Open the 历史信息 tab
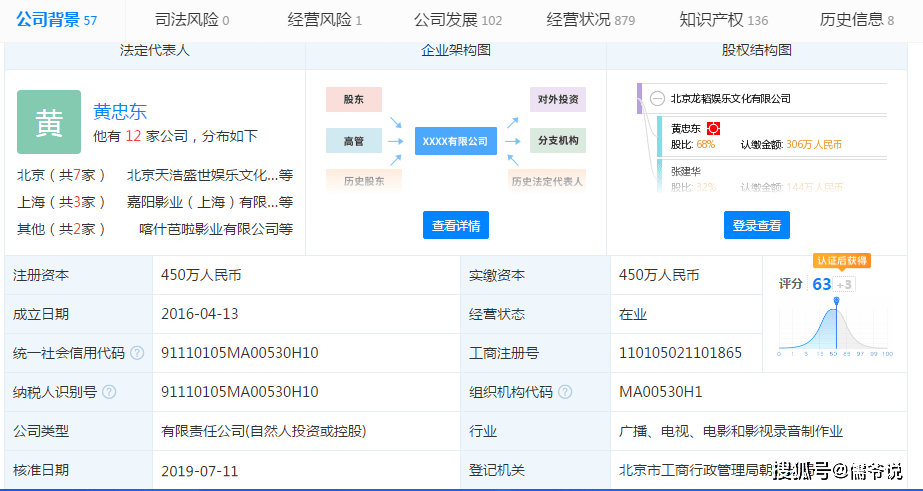This screenshot has height=491, width=923. pos(856,20)
